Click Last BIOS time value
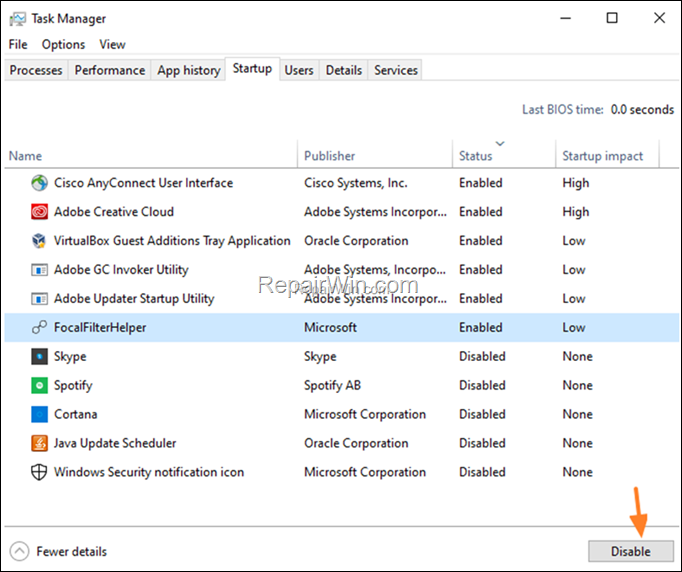Image resolution: width=682 pixels, height=572 pixels. 642,109
